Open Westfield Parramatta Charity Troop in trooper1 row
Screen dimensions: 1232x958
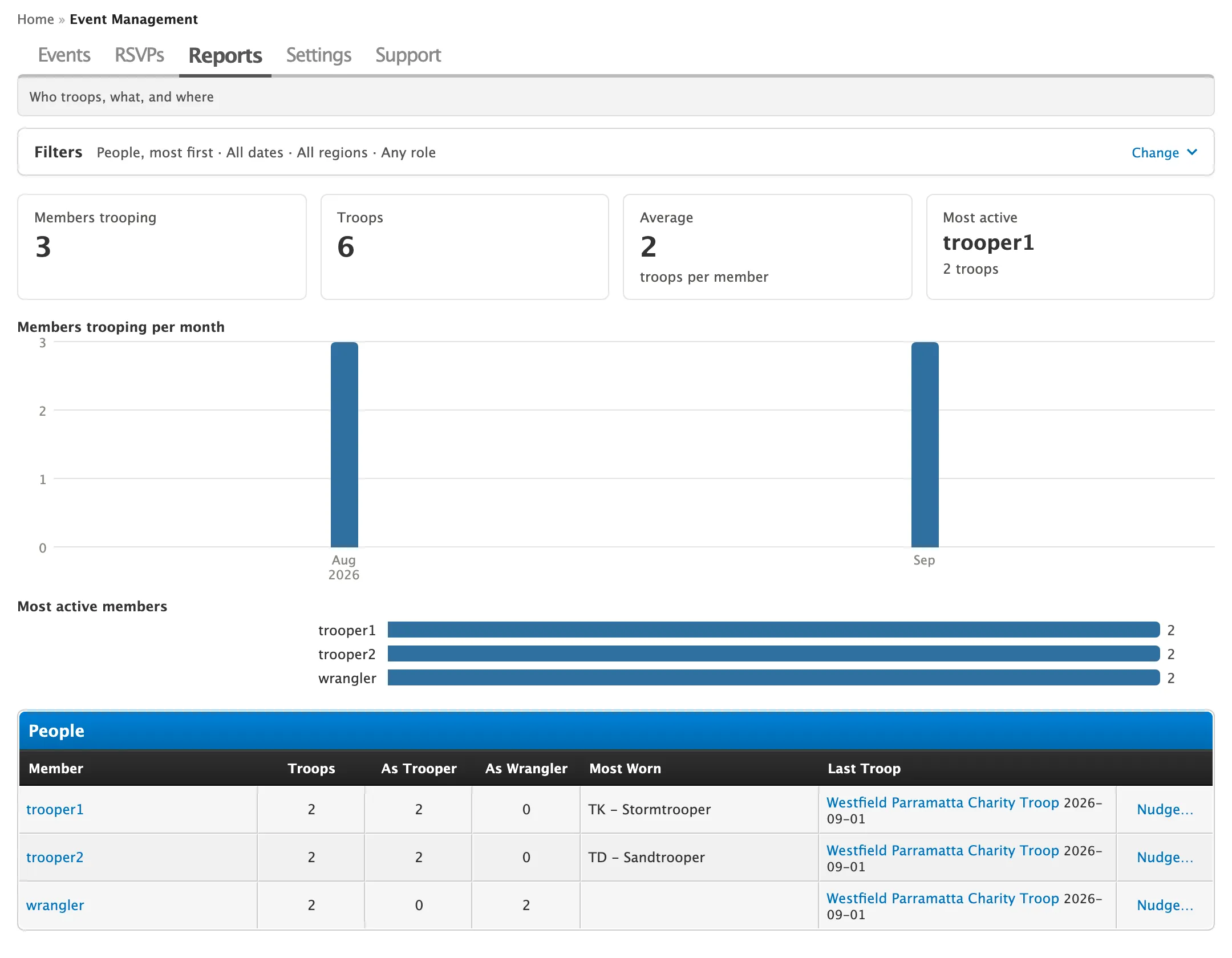click(942, 802)
